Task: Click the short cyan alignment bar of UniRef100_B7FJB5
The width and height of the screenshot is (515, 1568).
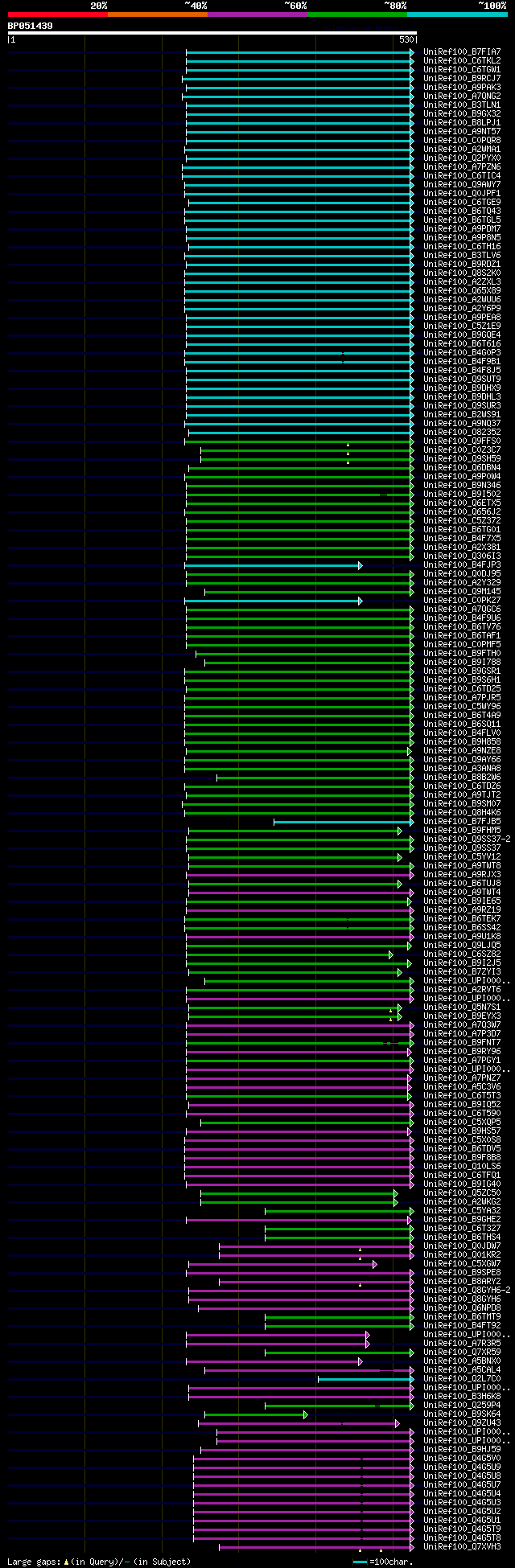Action: tap(344, 822)
